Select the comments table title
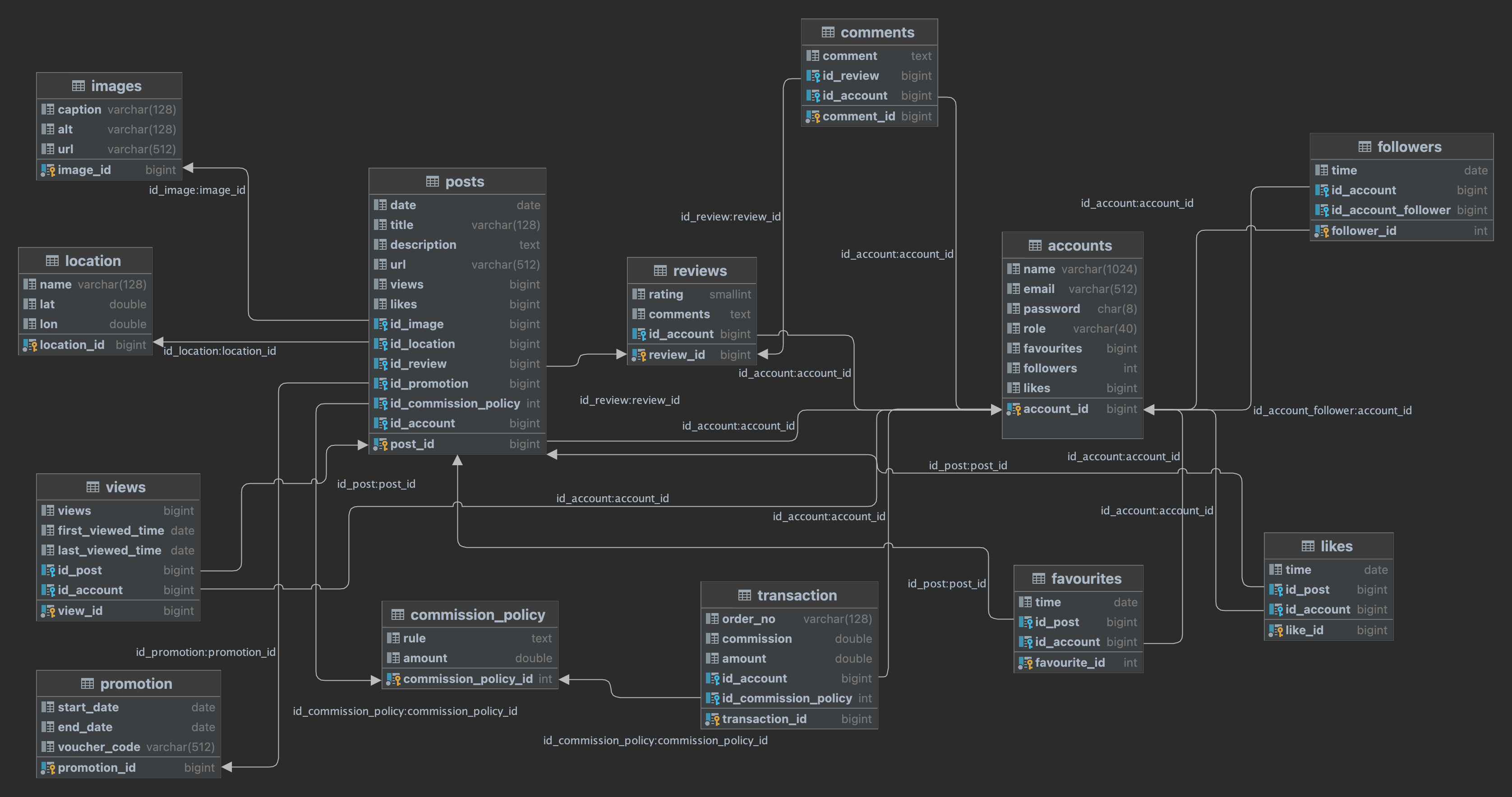The width and height of the screenshot is (1512, 797). (877, 33)
